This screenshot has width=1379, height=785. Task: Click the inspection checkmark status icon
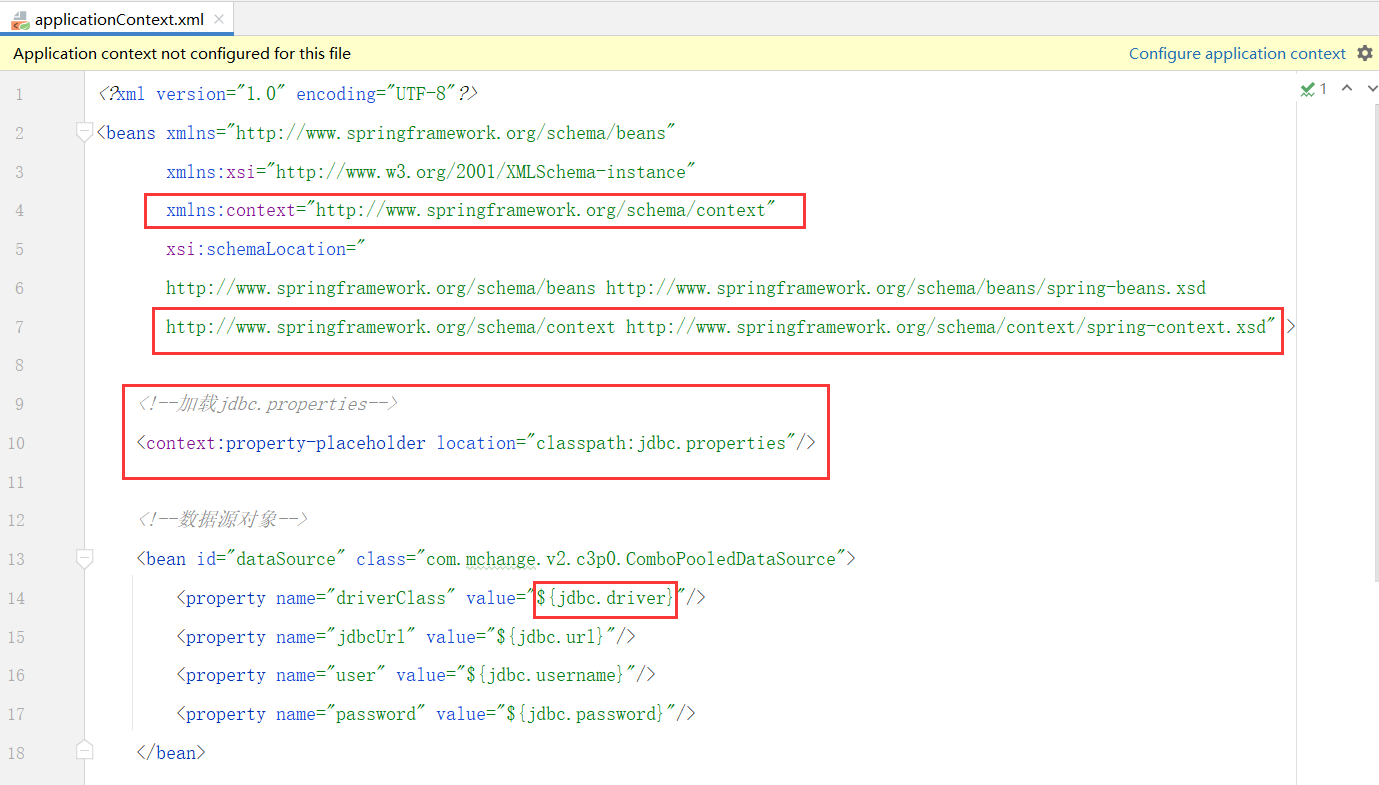coord(1307,89)
